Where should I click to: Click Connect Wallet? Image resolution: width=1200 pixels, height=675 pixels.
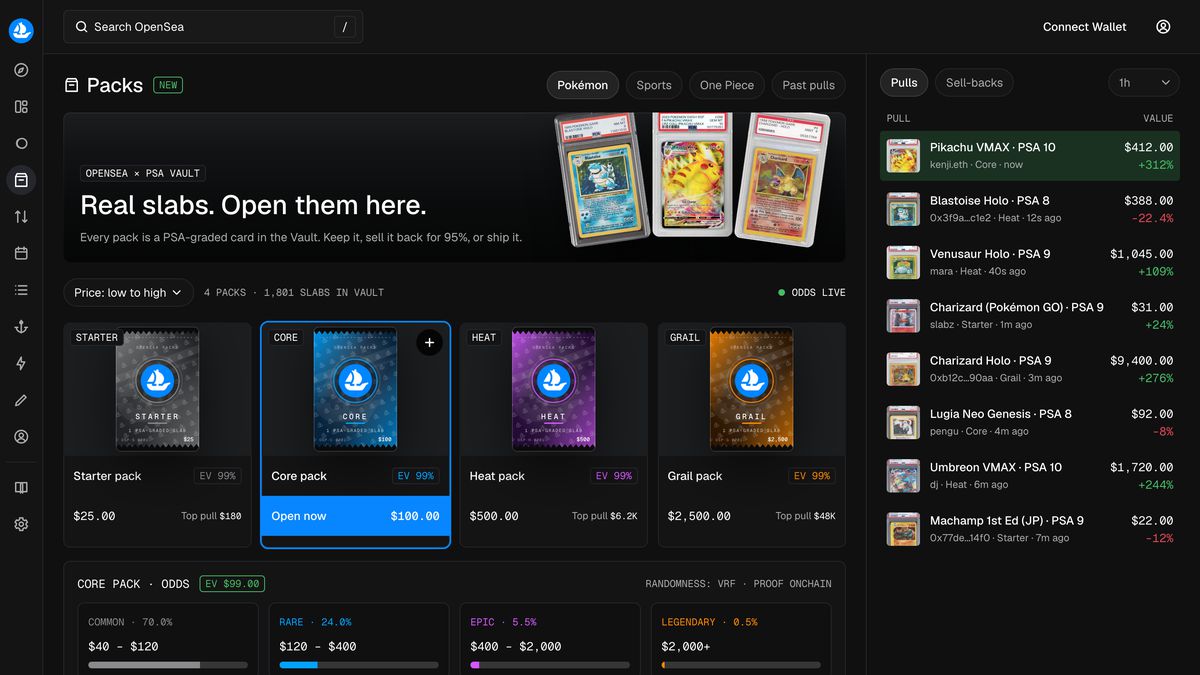pyautogui.click(x=1084, y=27)
